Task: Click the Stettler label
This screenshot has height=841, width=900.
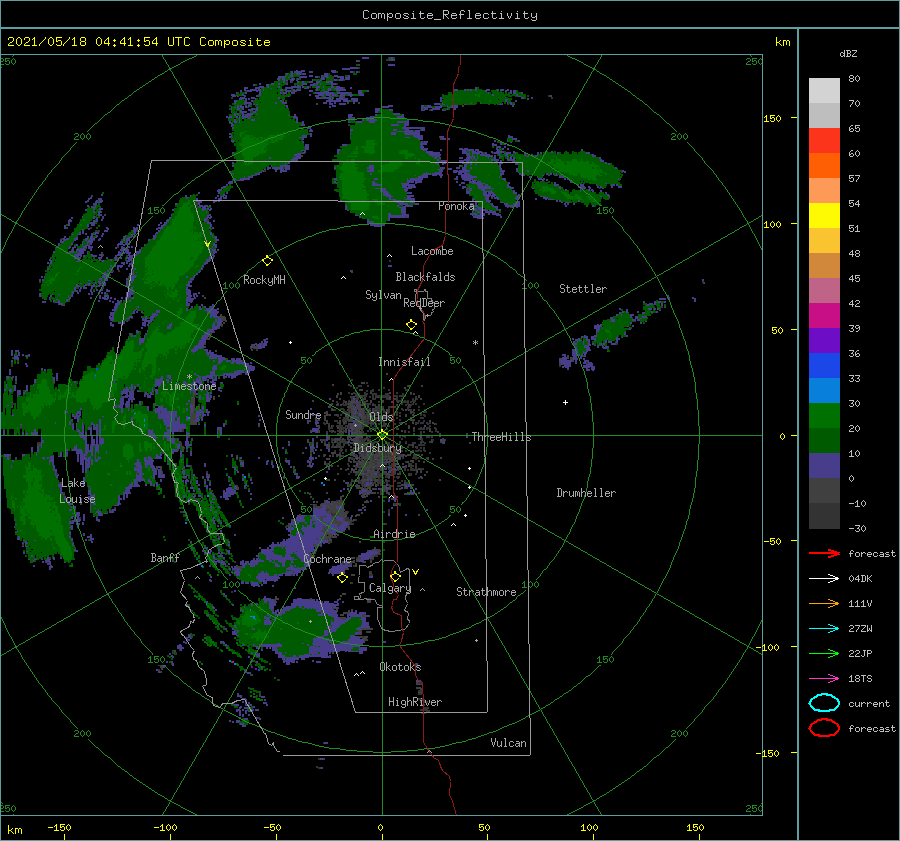Action: pyautogui.click(x=583, y=289)
